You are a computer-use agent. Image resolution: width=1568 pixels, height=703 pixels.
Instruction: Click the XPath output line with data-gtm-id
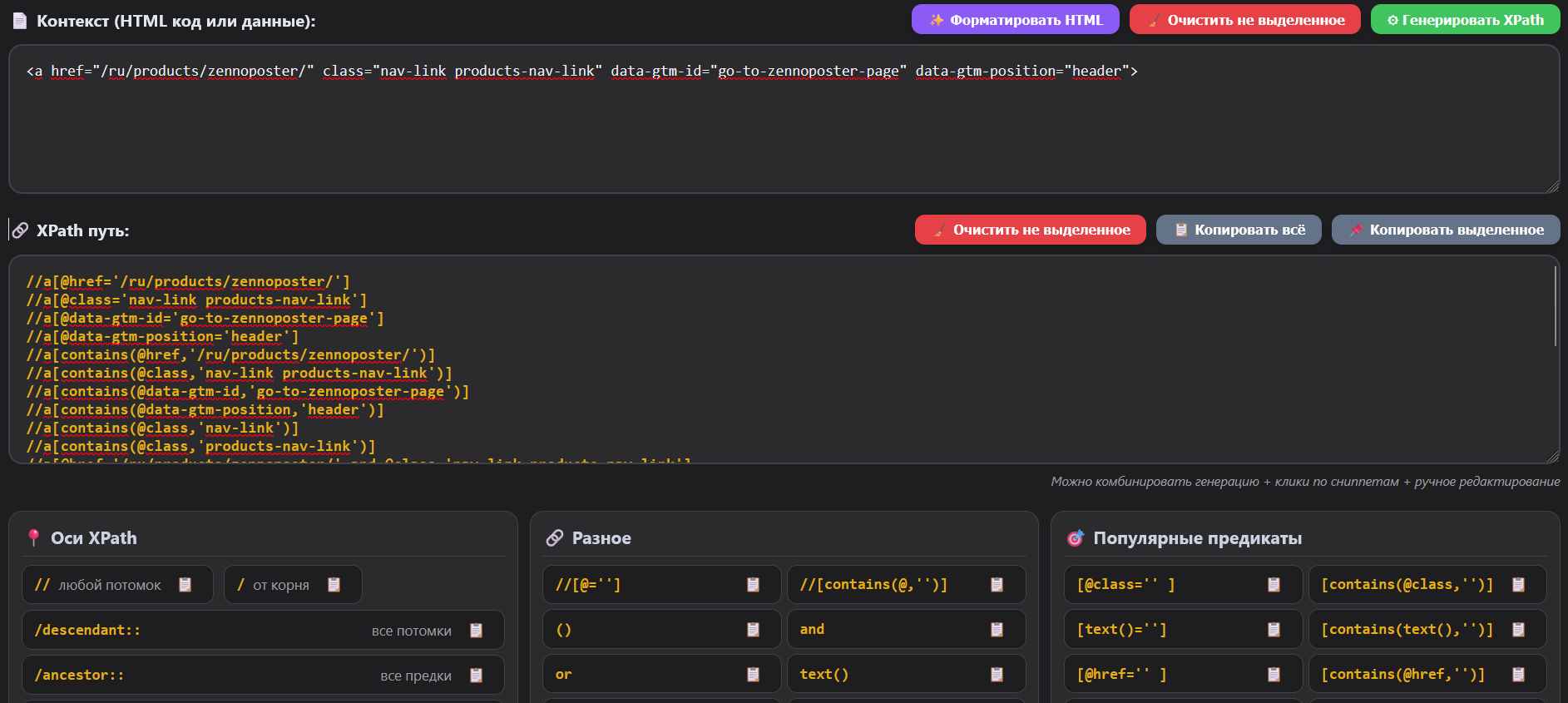coord(205,319)
